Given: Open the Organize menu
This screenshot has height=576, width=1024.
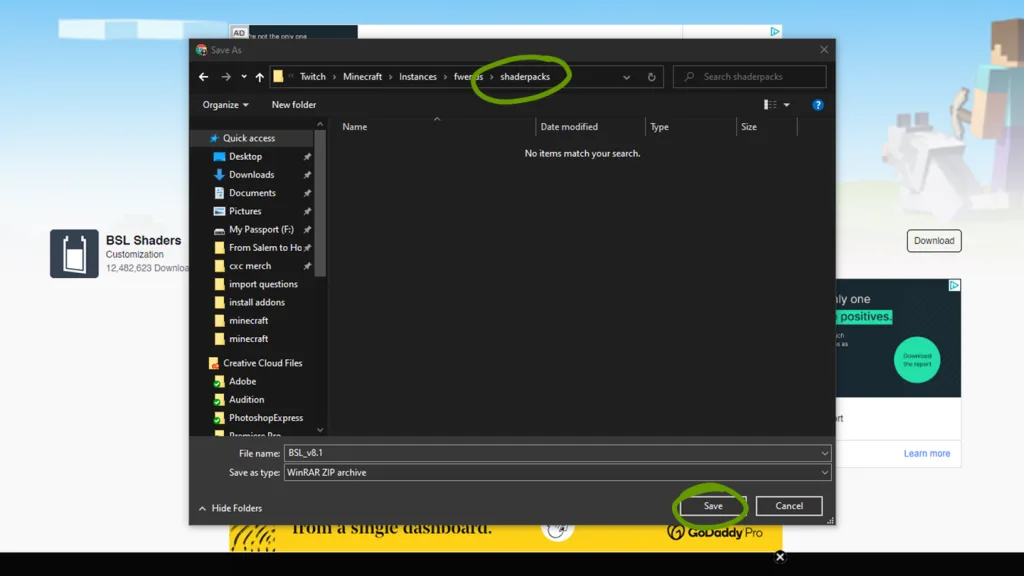Looking at the screenshot, I should coord(225,105).
